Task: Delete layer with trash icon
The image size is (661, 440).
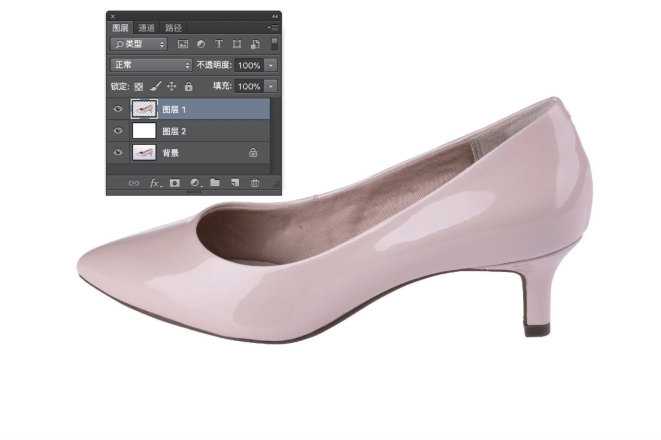Action: 255,183
